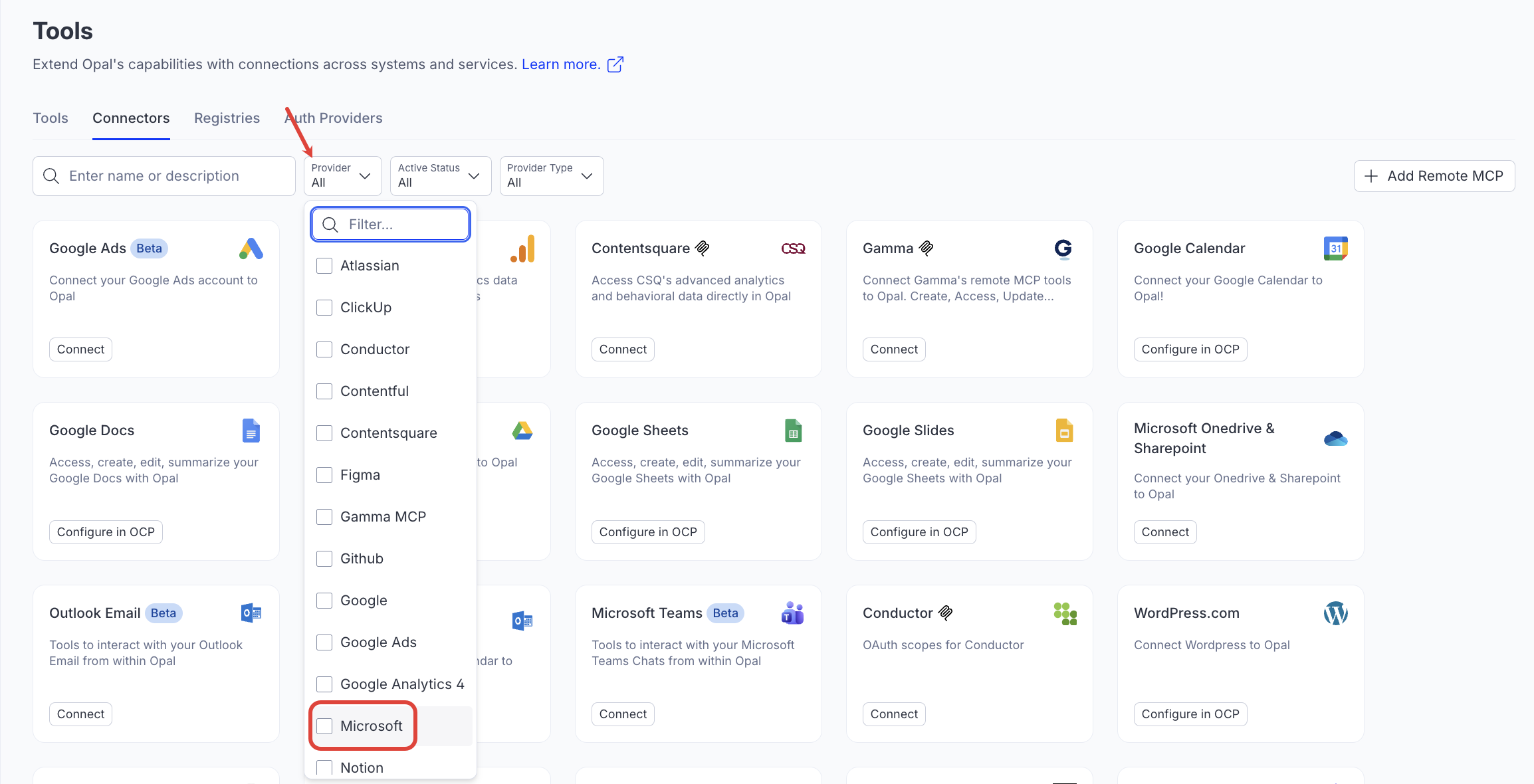Click Configure in OCP for Google Calendar
The image size is (1534, 784).
[1190, 349]
